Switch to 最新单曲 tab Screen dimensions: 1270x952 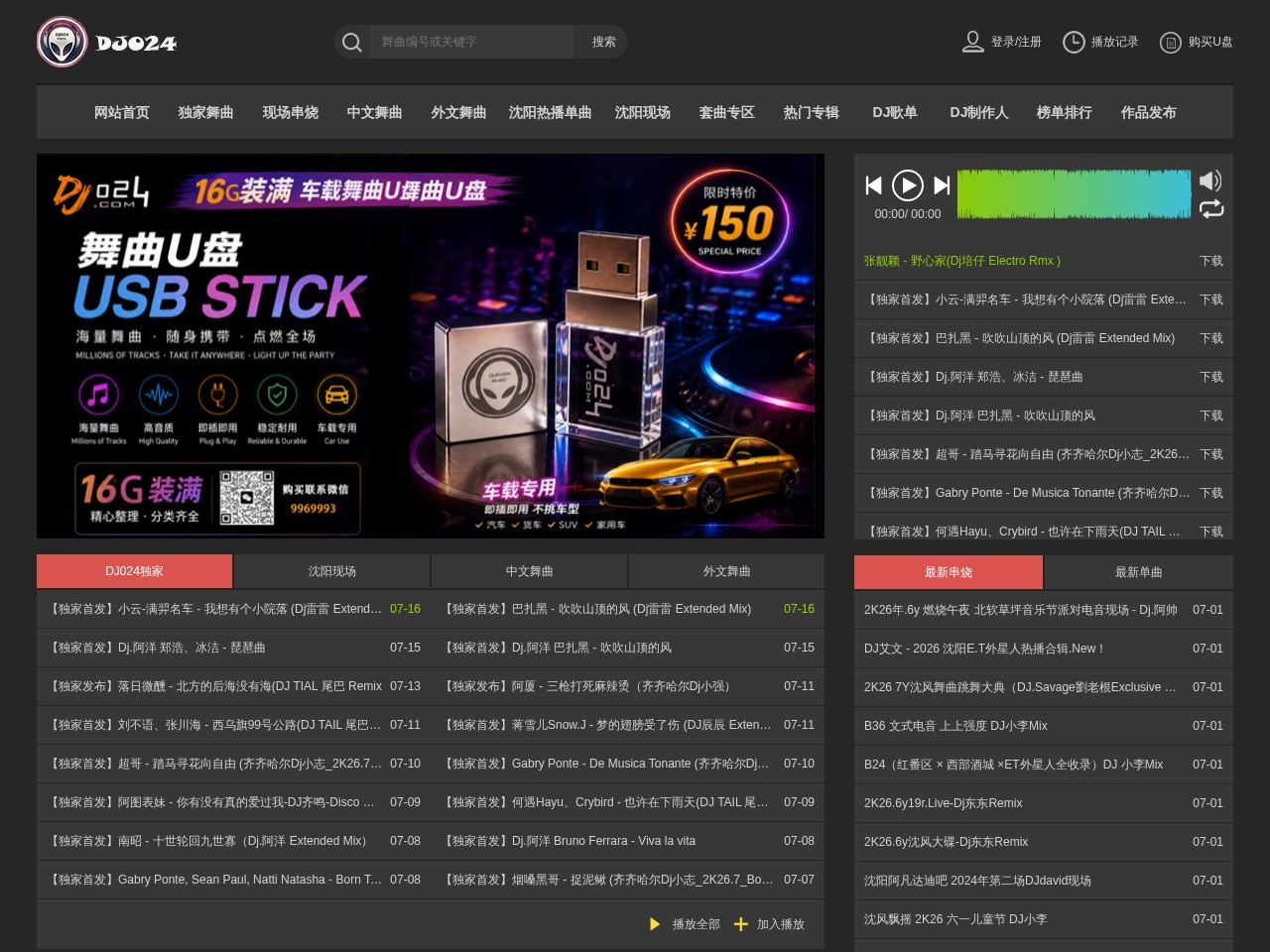click(1139, 572)
